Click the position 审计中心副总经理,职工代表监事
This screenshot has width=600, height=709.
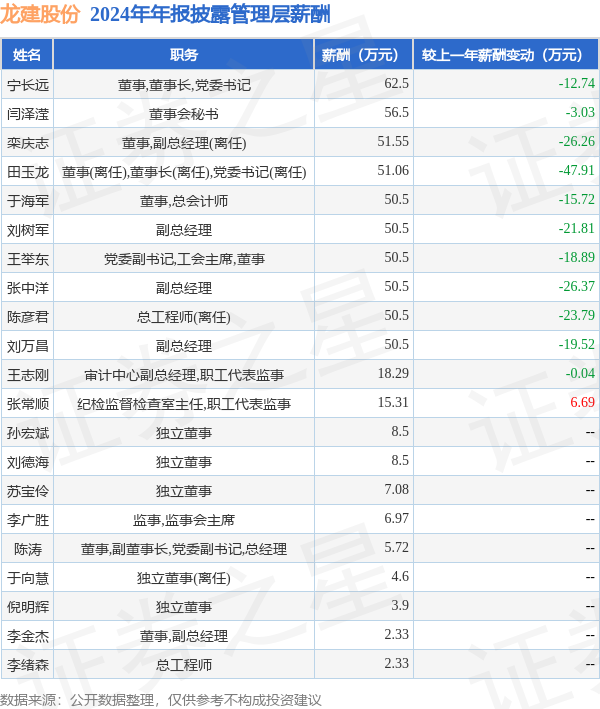[184, 375]
